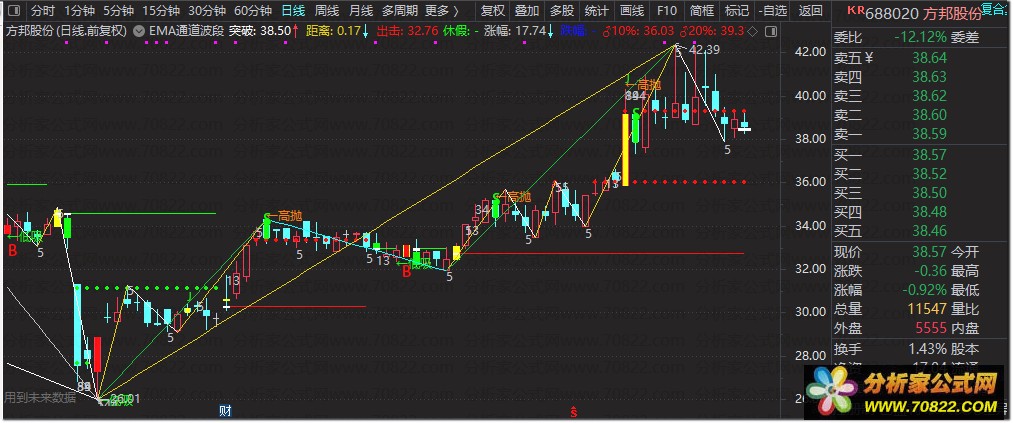This screenshot has width=1014, height=423.
Task: Switch to 月线 monthly chart
Action: tap(360, 10)
